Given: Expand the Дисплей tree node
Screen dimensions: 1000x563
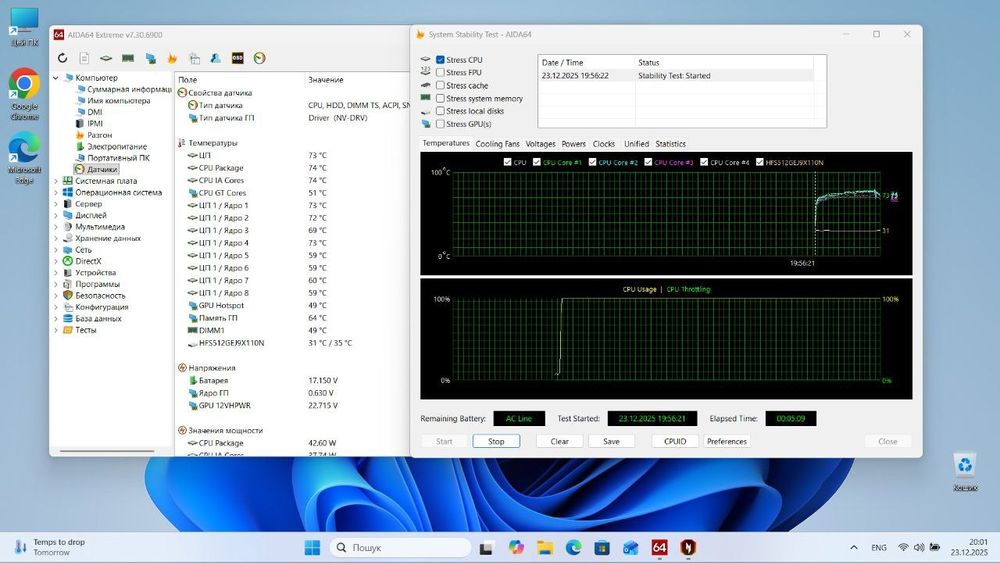Looking at the screenshot, I should click(56, 216).
